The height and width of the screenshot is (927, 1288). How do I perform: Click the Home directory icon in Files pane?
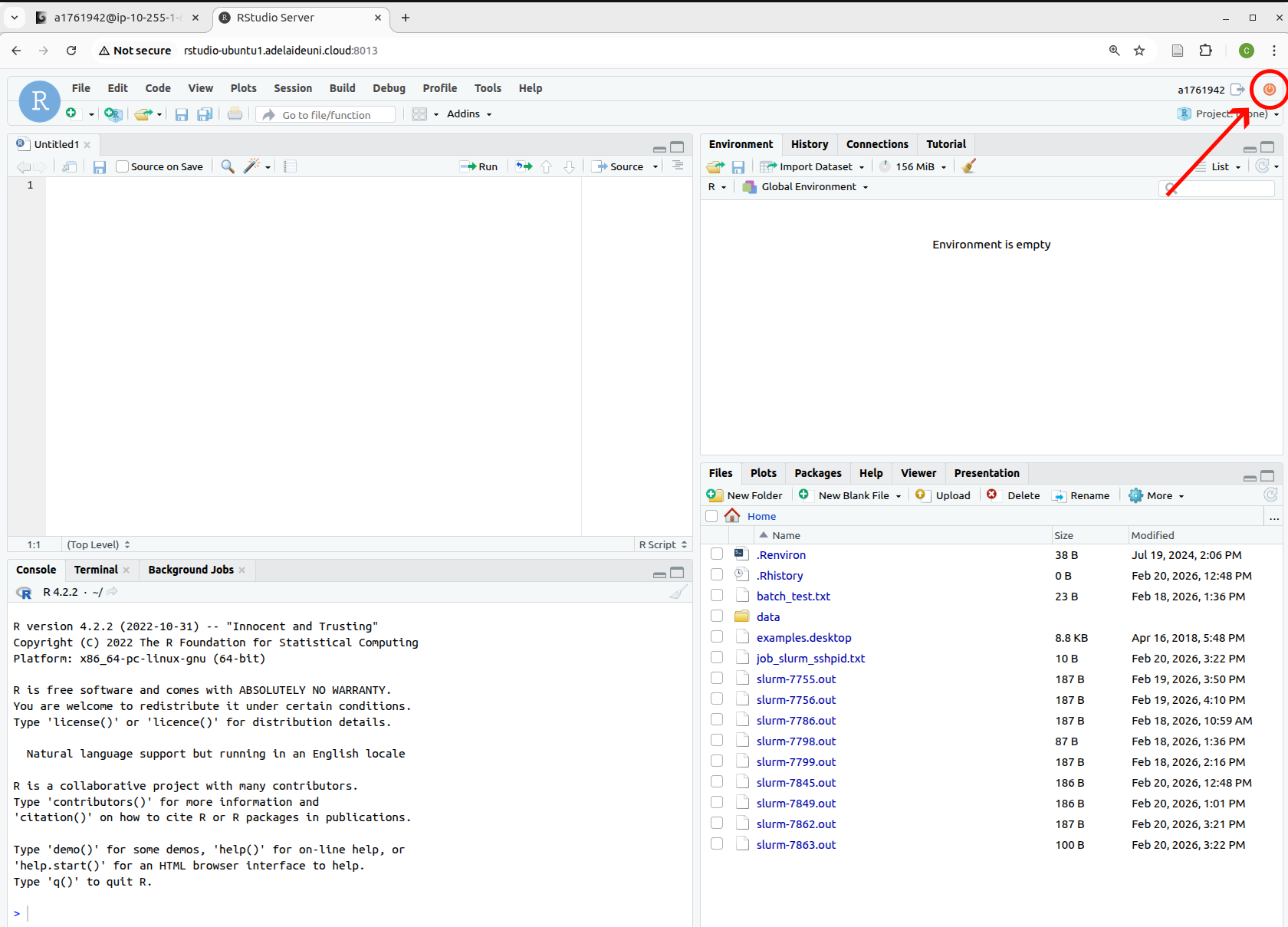tap(733, 516)
